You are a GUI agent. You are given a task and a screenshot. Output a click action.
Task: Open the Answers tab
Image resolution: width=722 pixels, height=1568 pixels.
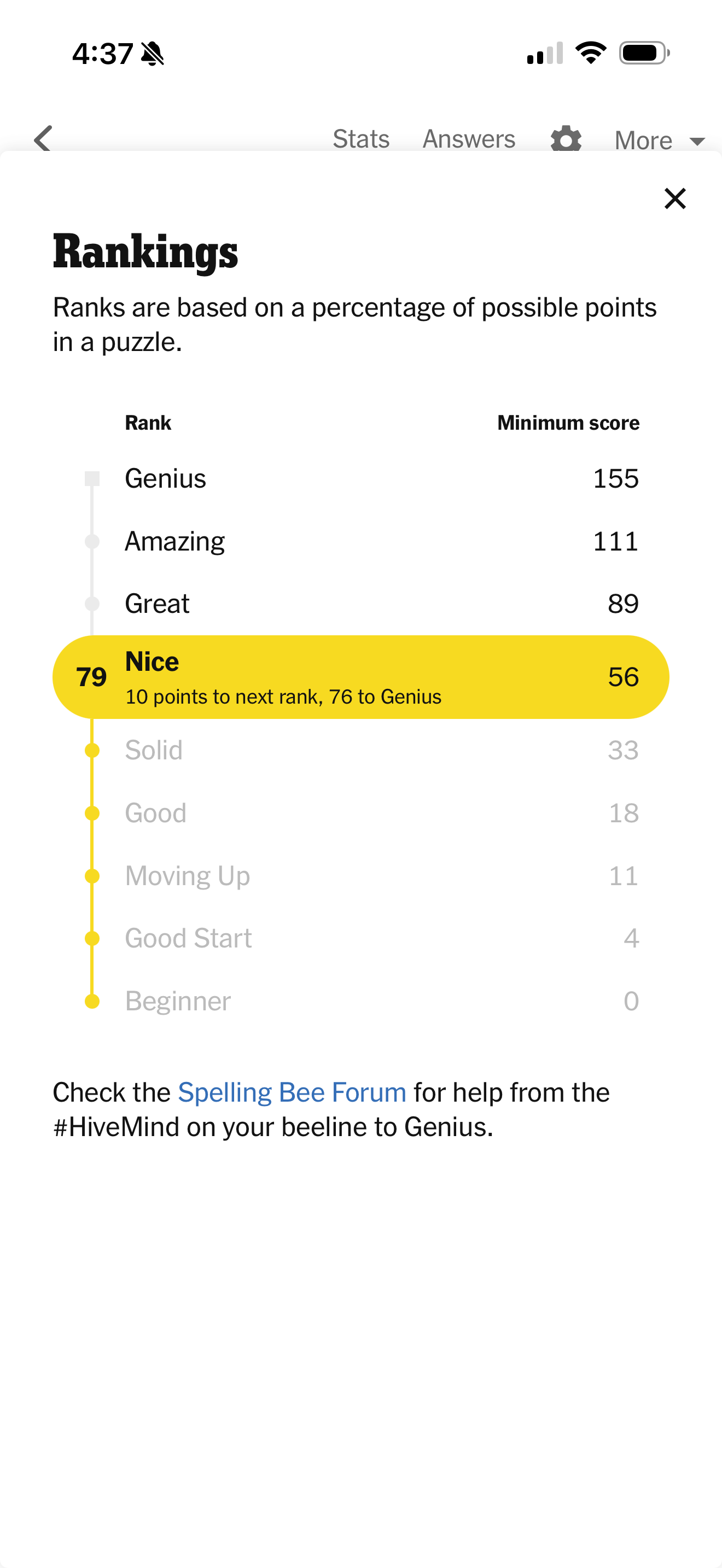(469, 139)
